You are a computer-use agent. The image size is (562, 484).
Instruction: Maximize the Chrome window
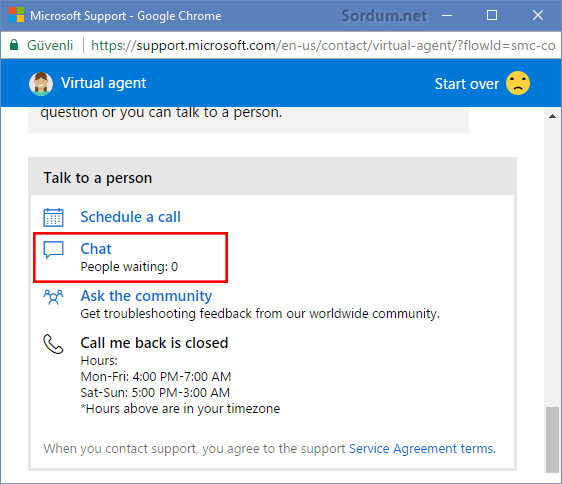coord(492,15)
